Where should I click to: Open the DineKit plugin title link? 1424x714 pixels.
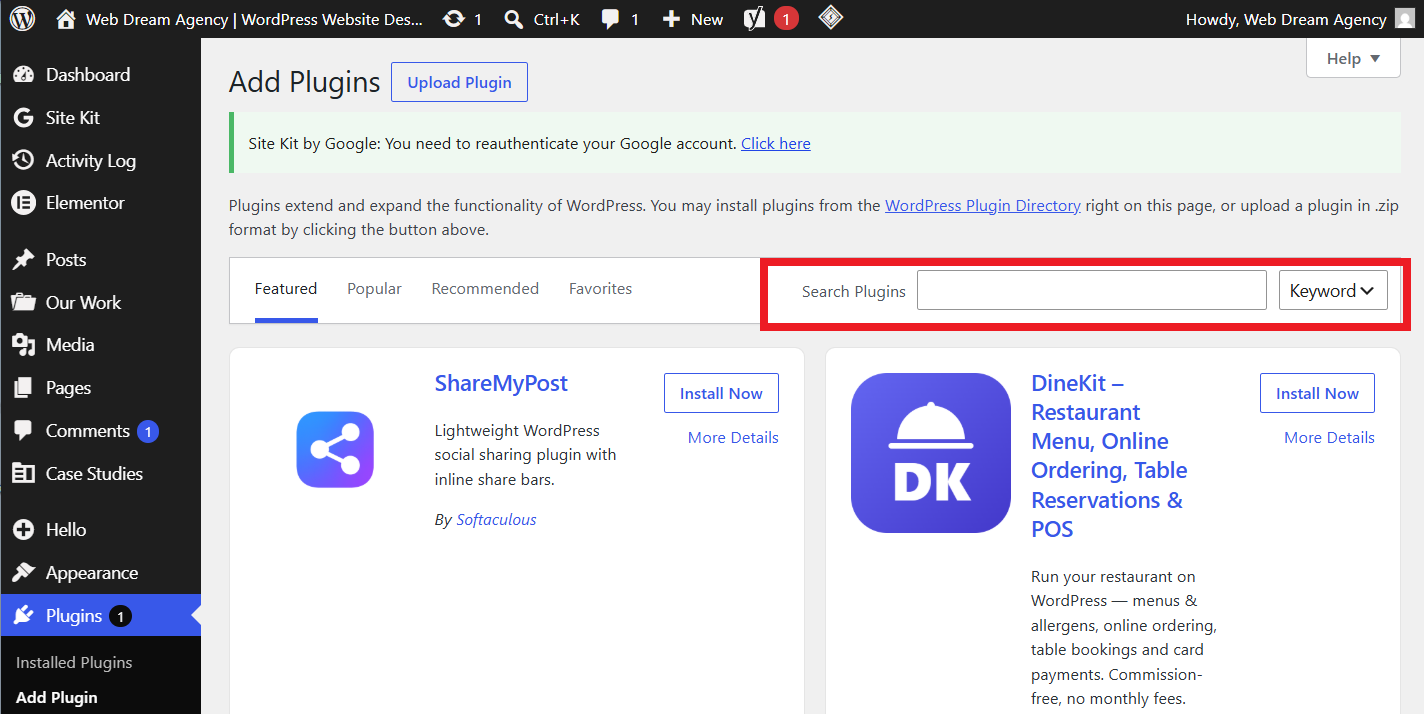pyautogui.click(x=1109, y=456)
